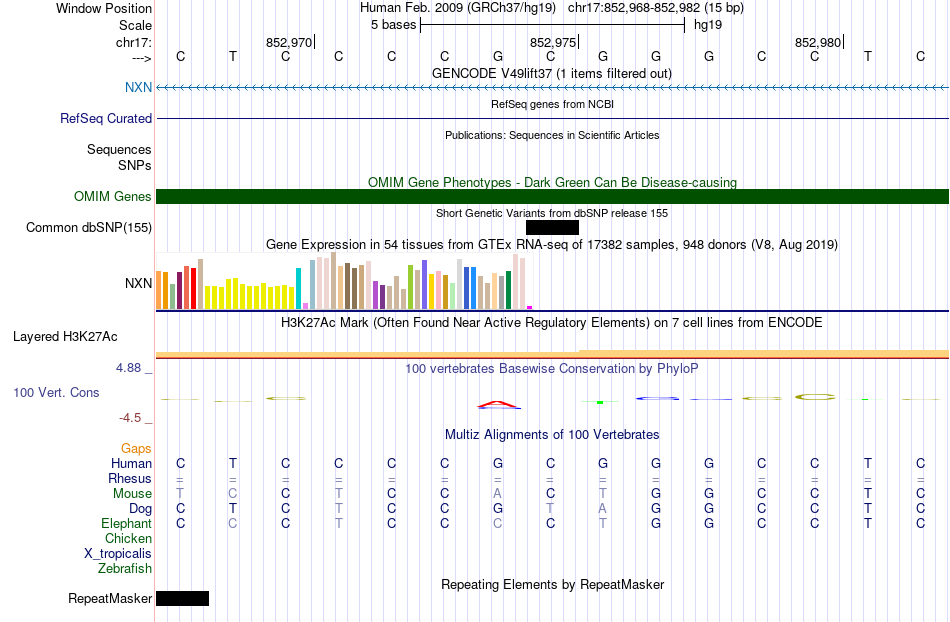
Task: Click the red PhyloP conservation peak
Action: 498,405
